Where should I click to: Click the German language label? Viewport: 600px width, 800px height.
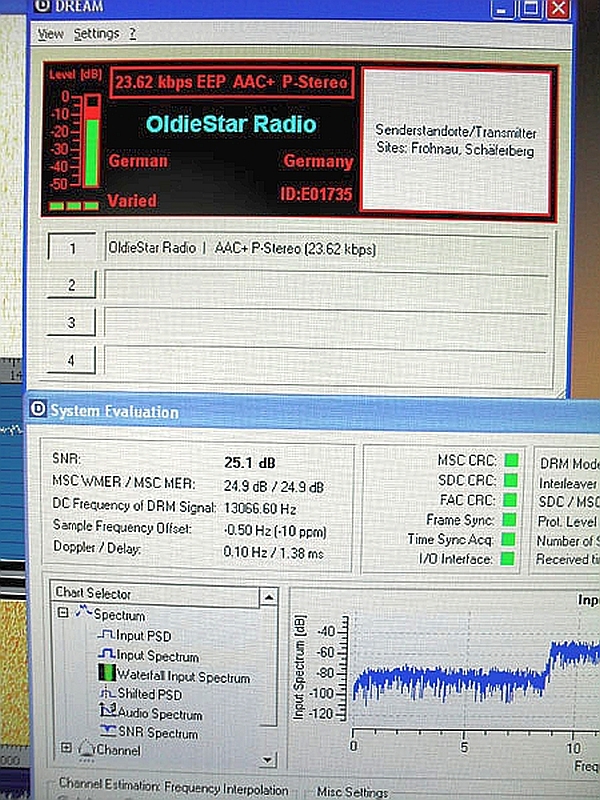[138, 161]
